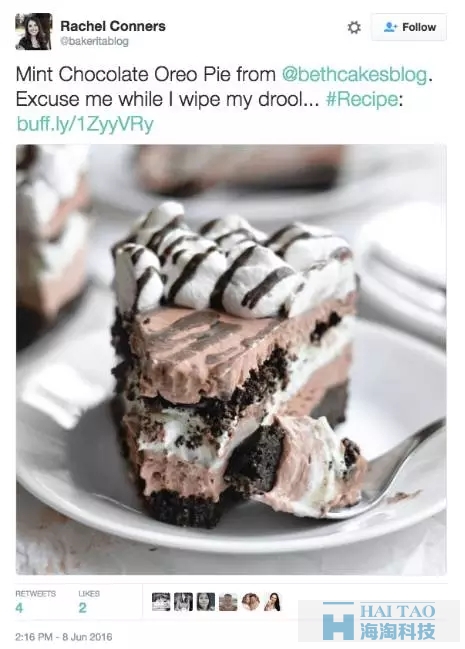Screen dimensions: 465x649
Task: Open the last avatar of long-haired woman
Action: (273, 602)
